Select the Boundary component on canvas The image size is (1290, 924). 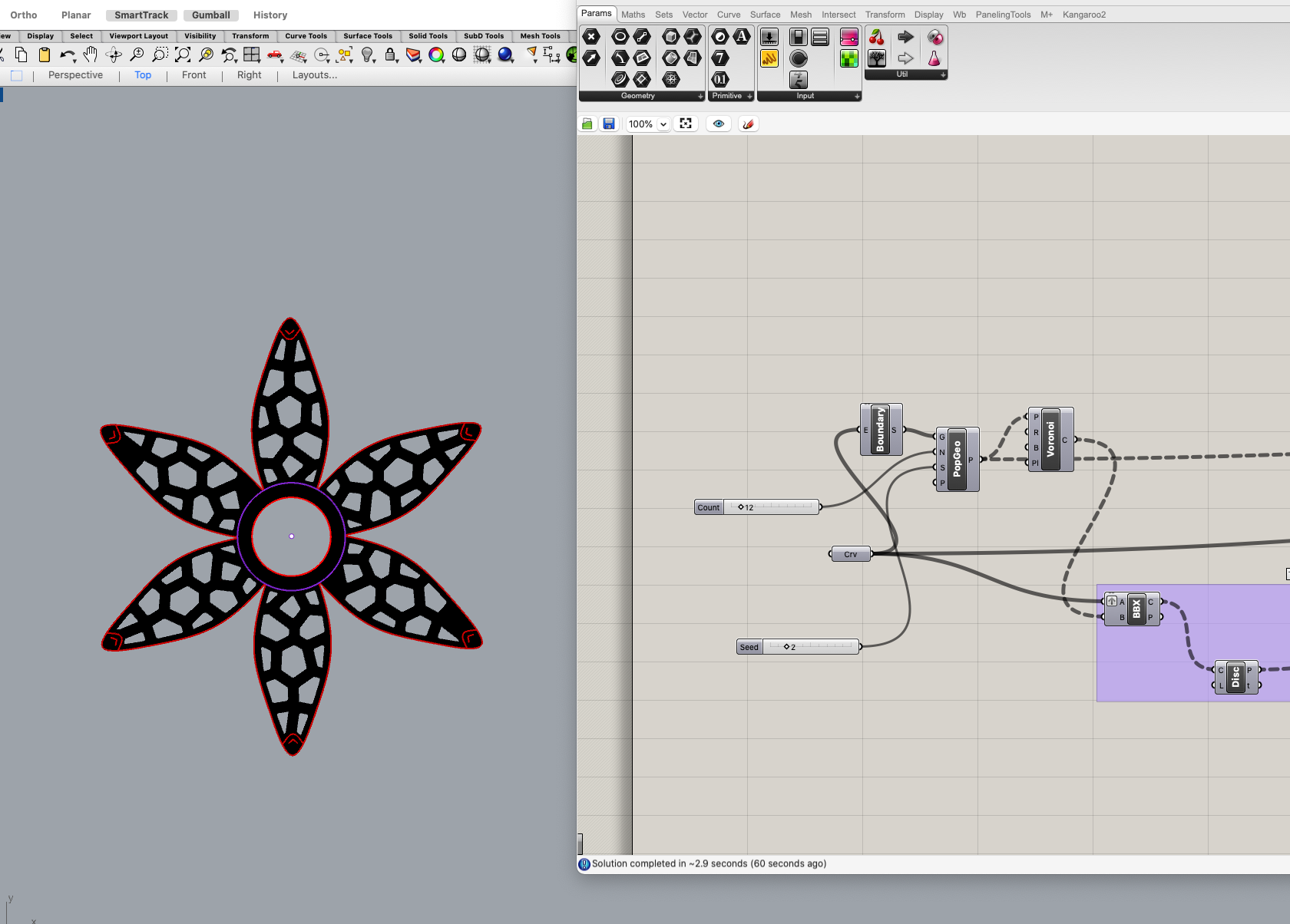click(881, 430)
